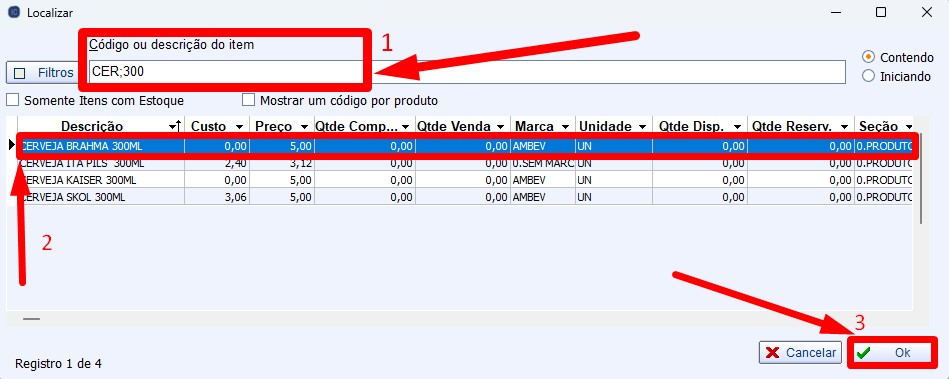Open the Marca column filter dropdown
The height and width of the screenshot is (379, 949).
pos(565,127)
